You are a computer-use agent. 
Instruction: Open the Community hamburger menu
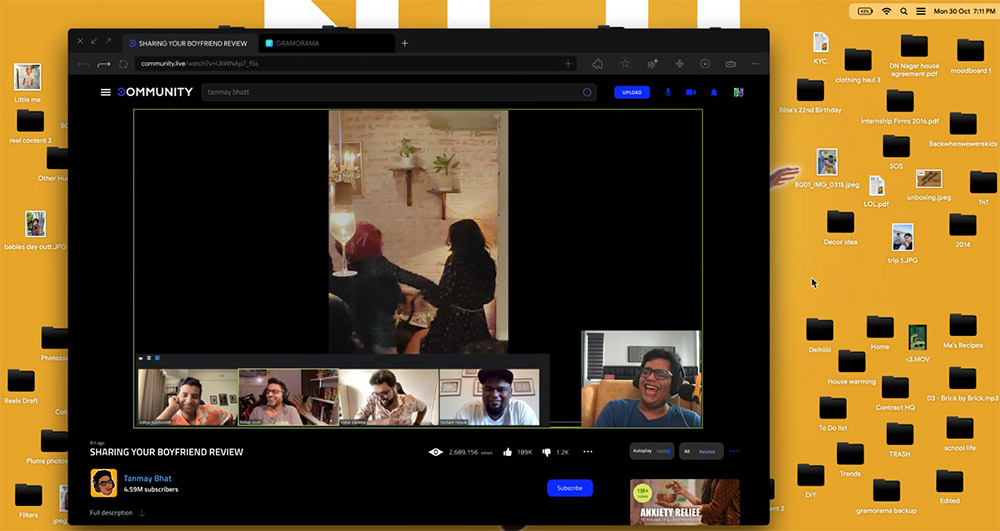tap(105, 92)
